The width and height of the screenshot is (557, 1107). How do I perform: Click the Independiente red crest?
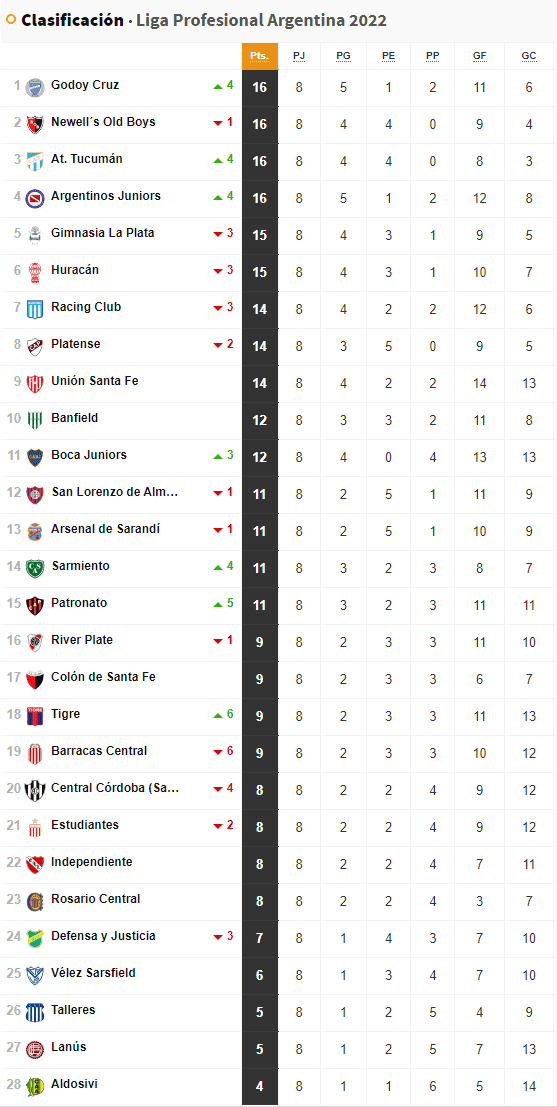point(35,864)
